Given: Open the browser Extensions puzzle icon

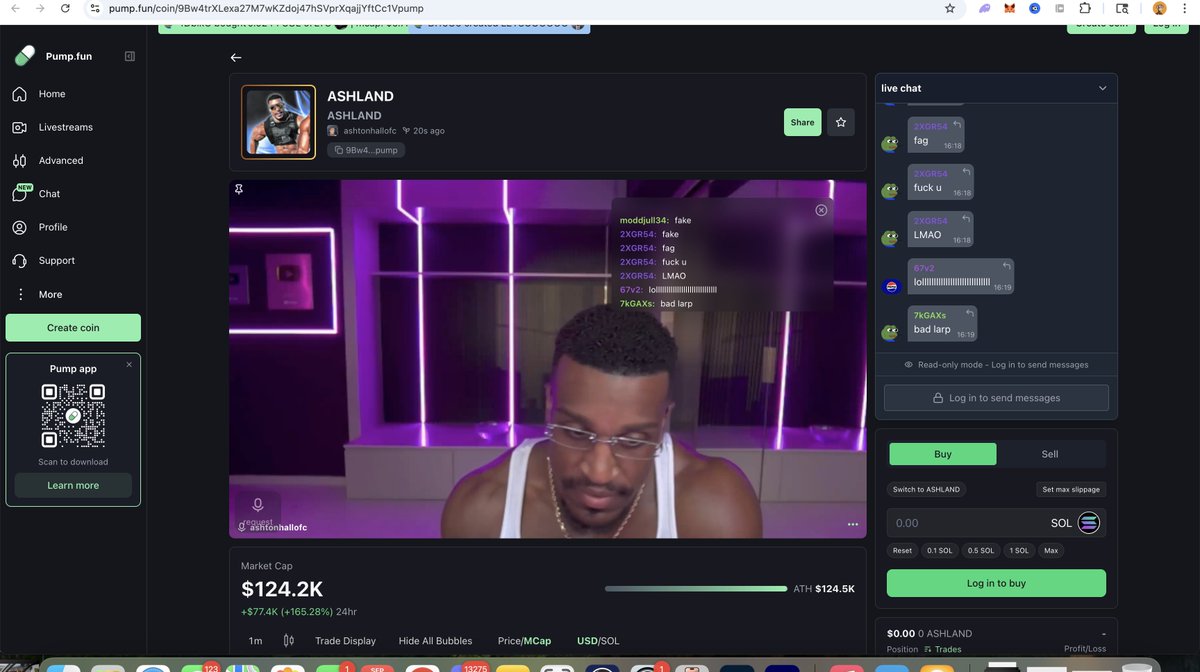Looking at the screenshot, I should coord(1085,8).
